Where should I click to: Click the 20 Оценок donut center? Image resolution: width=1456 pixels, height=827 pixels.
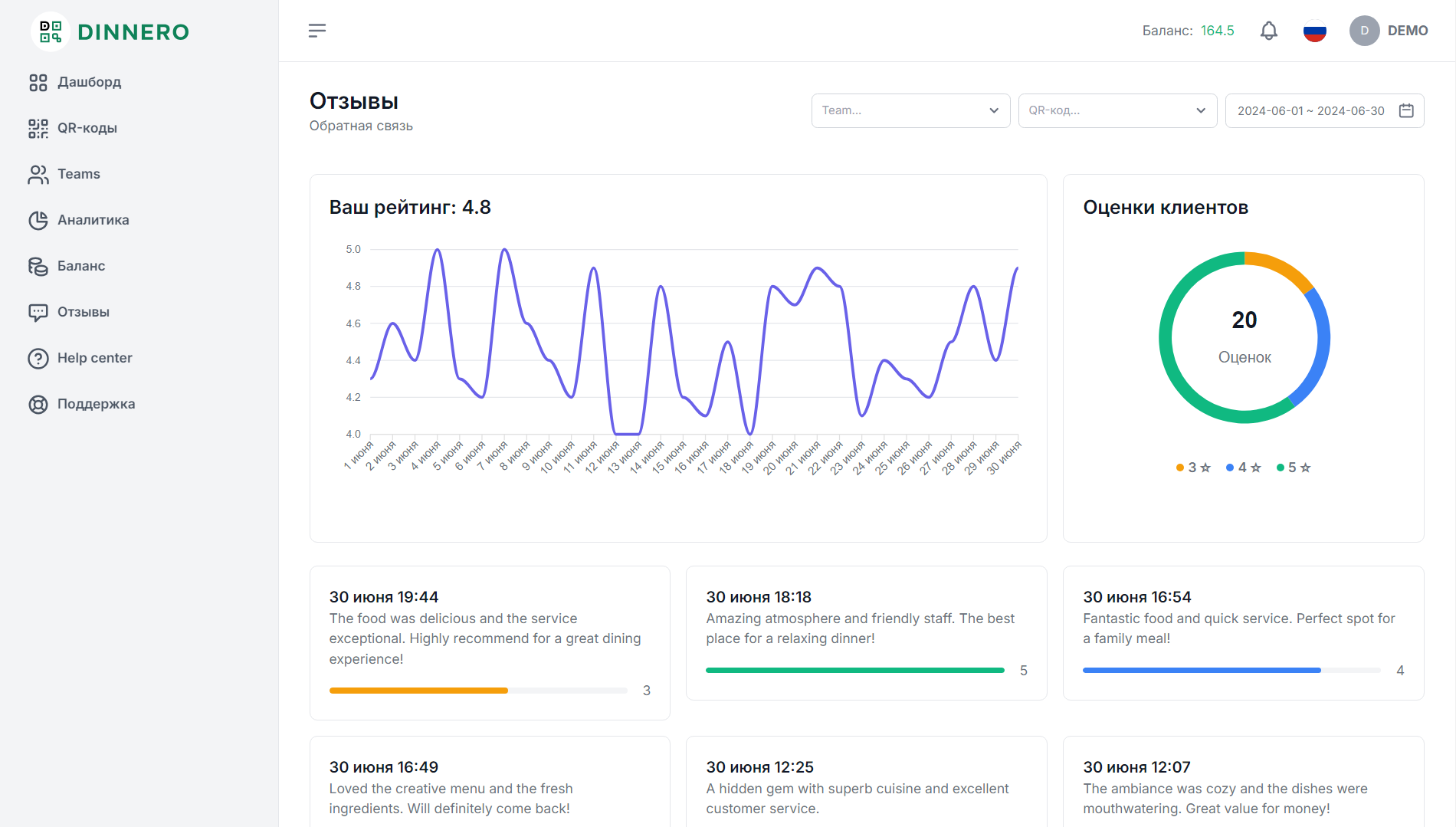[1244, 337]
